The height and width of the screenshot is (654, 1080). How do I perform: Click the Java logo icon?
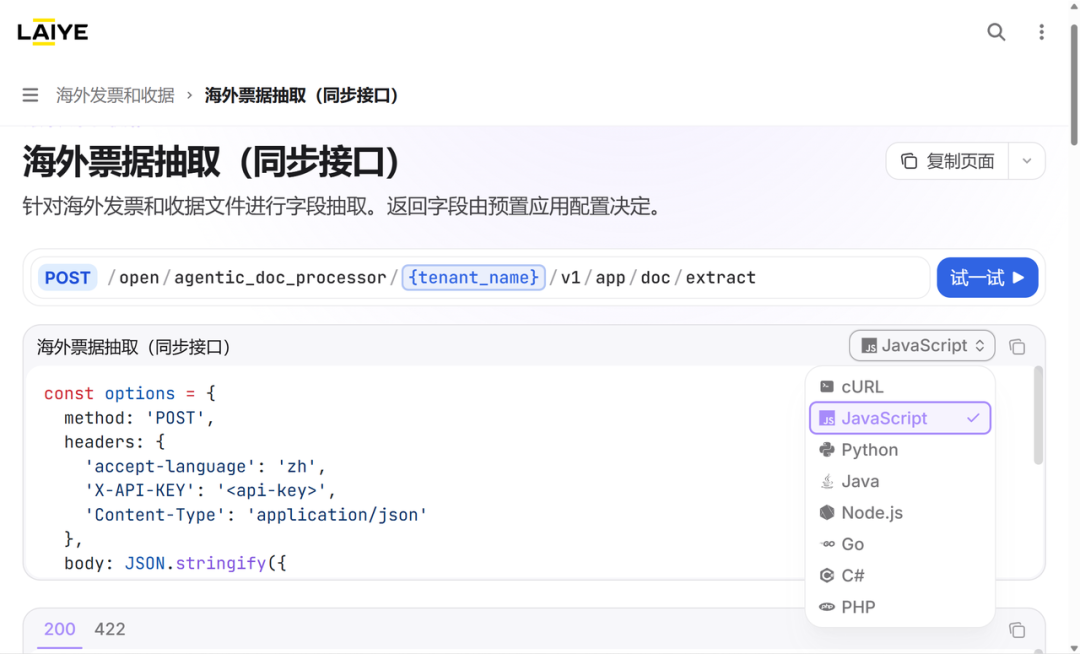pos(827,481)
